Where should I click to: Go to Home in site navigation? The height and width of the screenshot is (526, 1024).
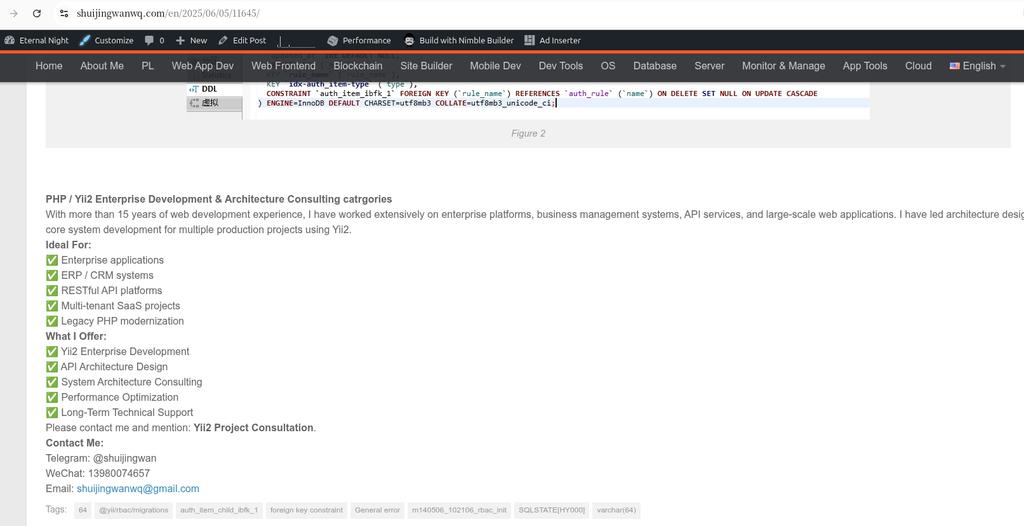49,66
